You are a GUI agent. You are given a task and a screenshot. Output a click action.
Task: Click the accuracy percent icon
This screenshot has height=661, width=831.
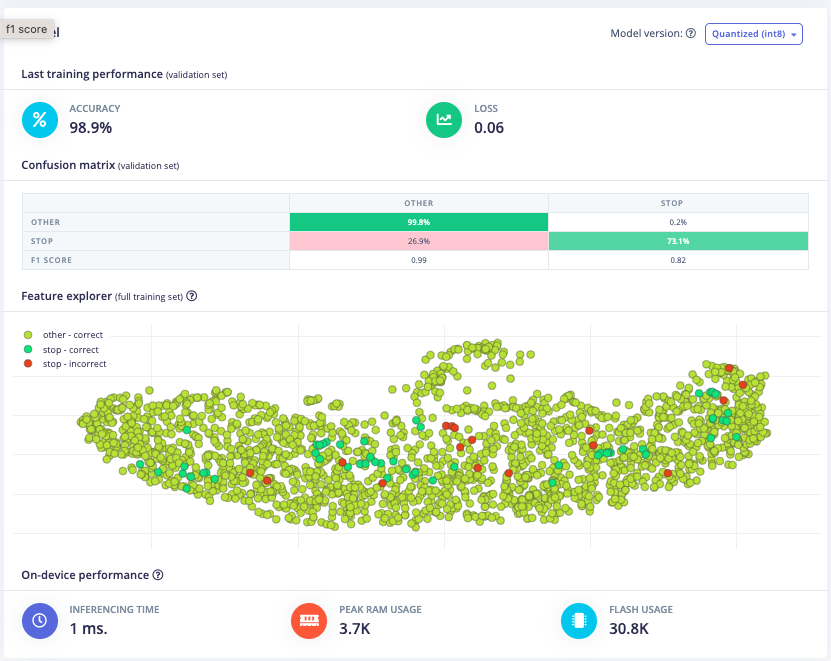[x=39, y=120]
